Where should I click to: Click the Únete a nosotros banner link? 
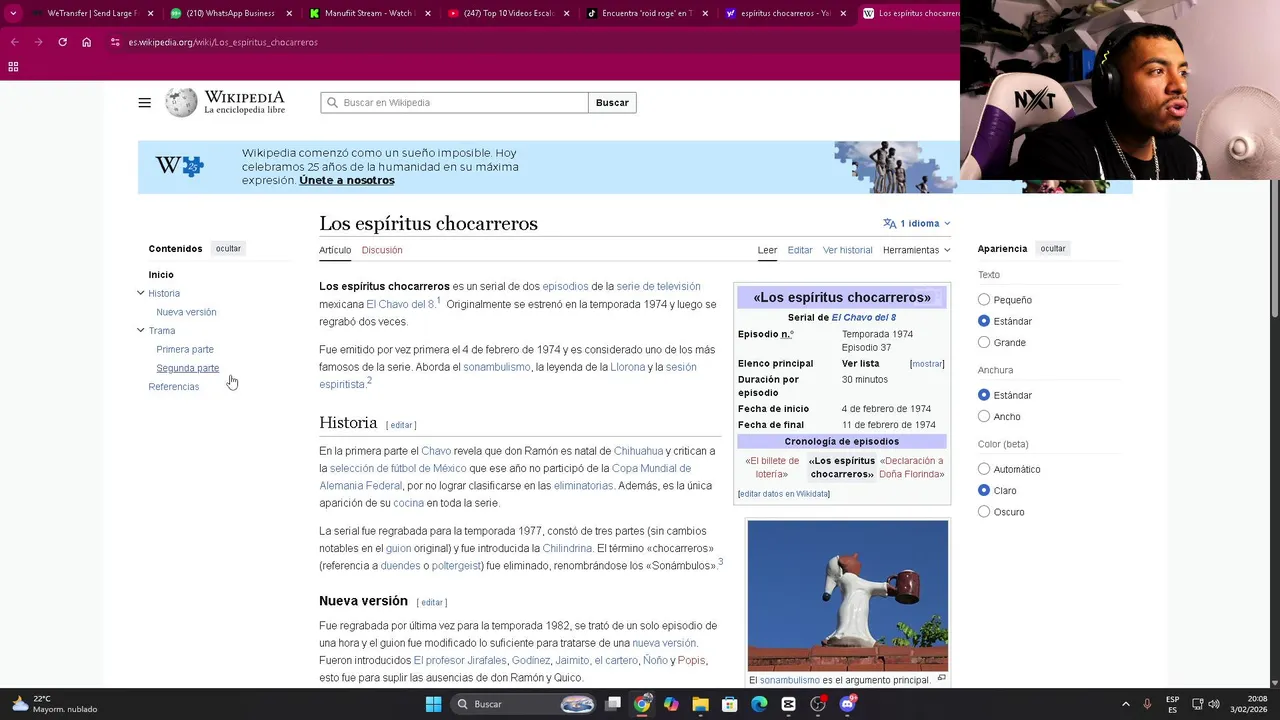point(347,180)
